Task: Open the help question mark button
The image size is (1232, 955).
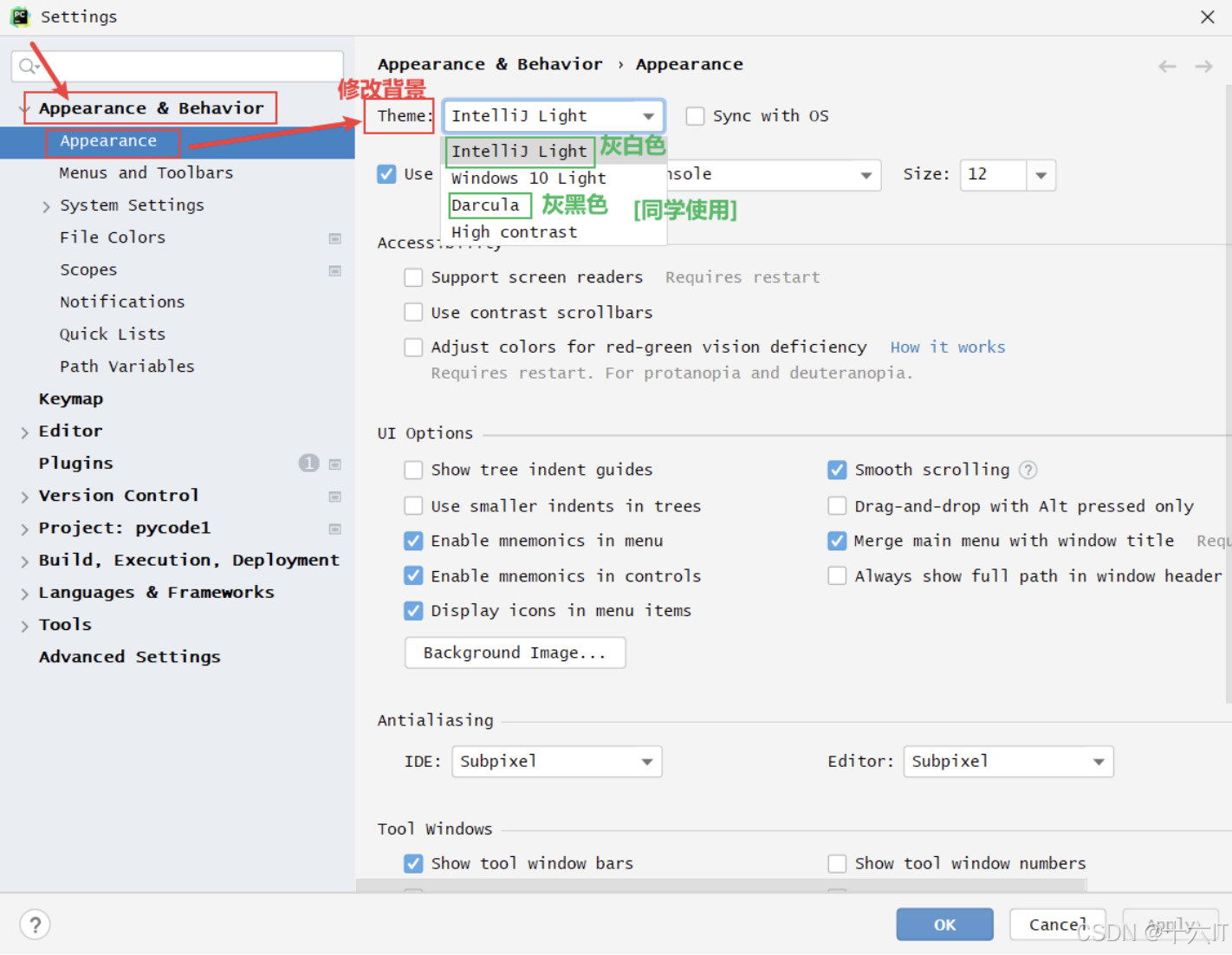Action: (35, 925)
